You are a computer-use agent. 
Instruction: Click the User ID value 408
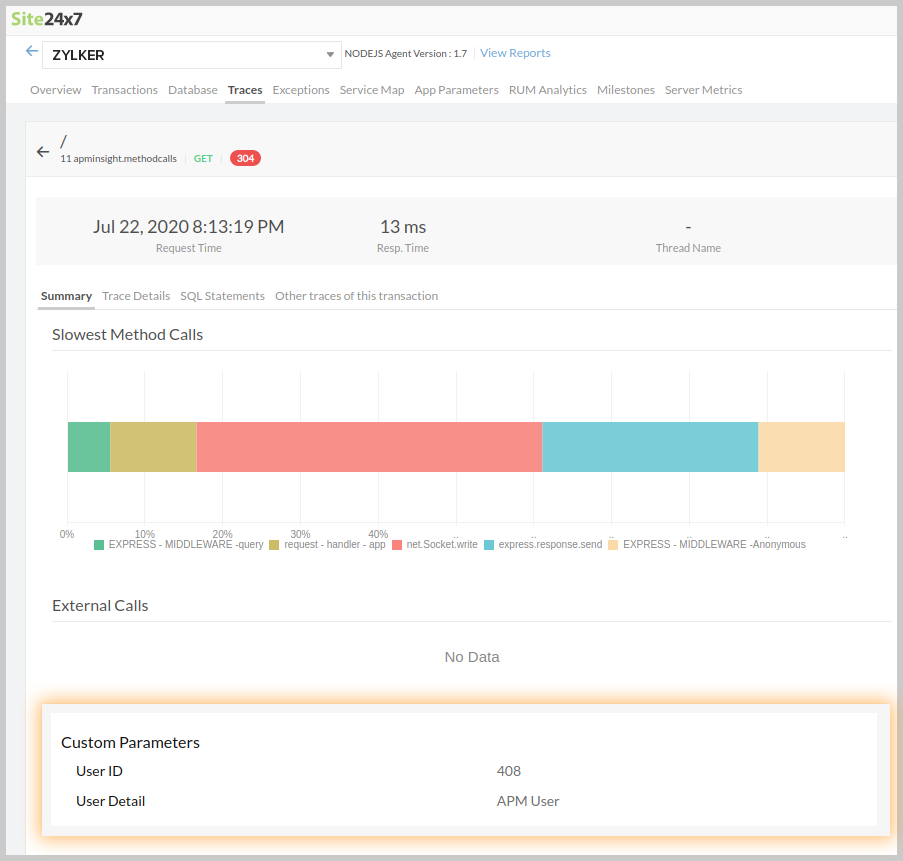point(509,771)
